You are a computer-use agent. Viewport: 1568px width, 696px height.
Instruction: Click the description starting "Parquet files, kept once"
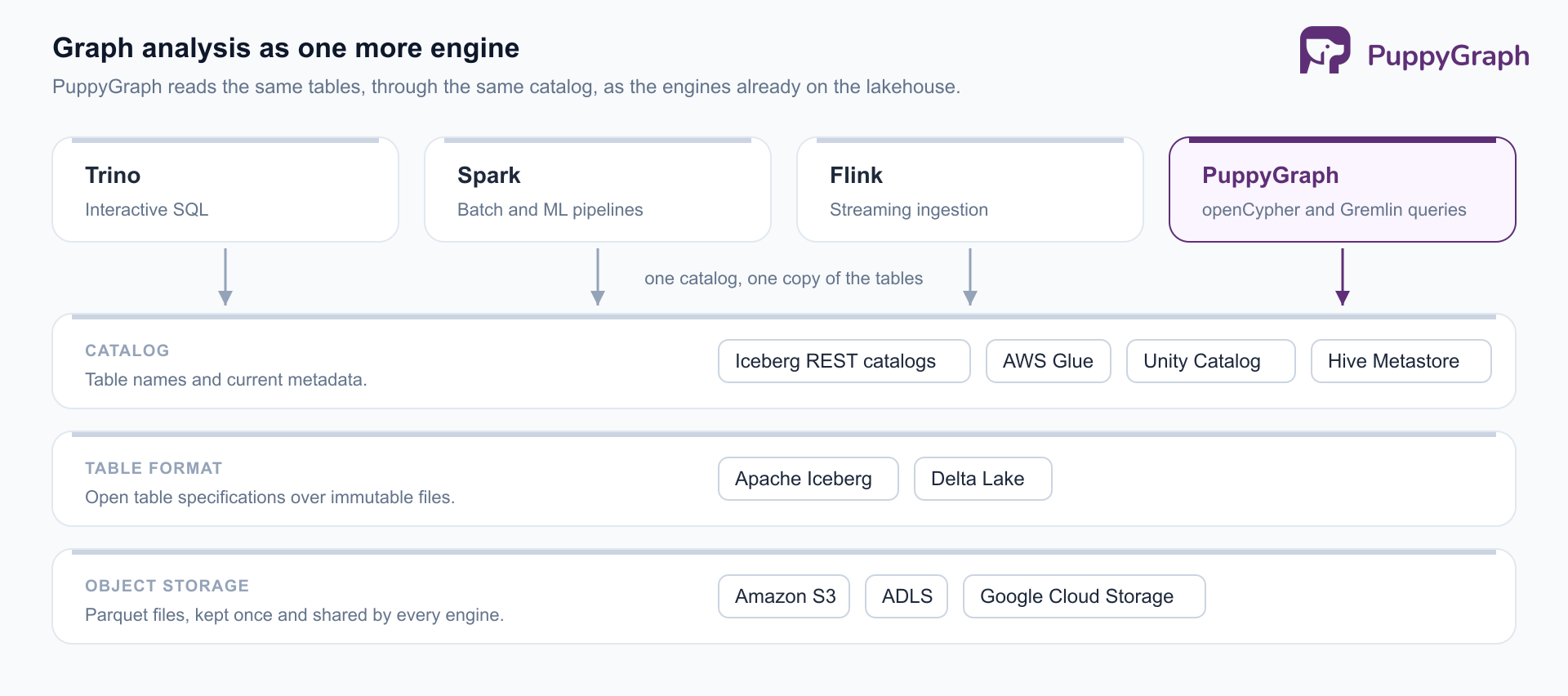(x=295, y=615)
